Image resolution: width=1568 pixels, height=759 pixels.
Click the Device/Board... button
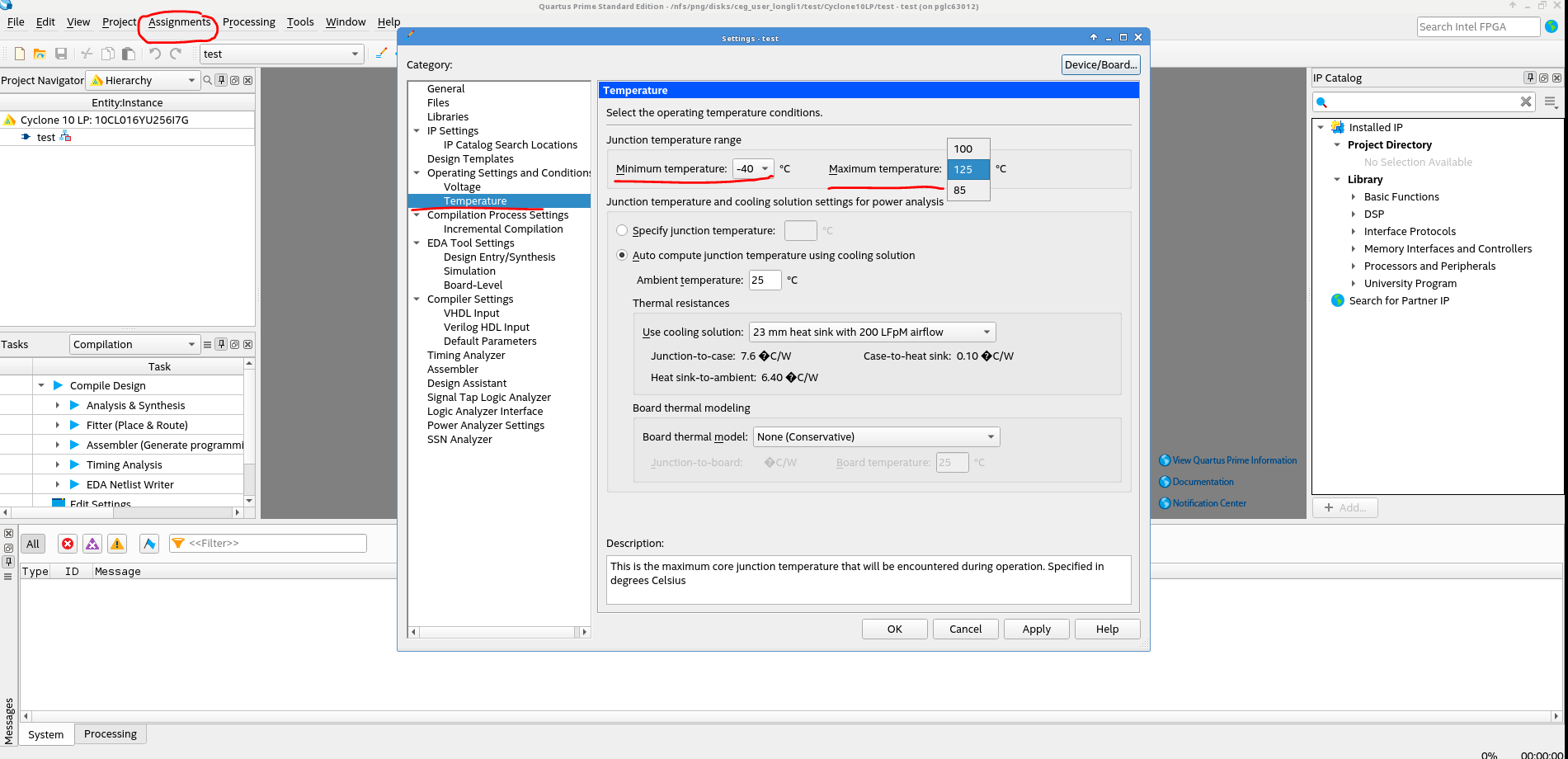pyautogui.click(x=1100, y=65)
